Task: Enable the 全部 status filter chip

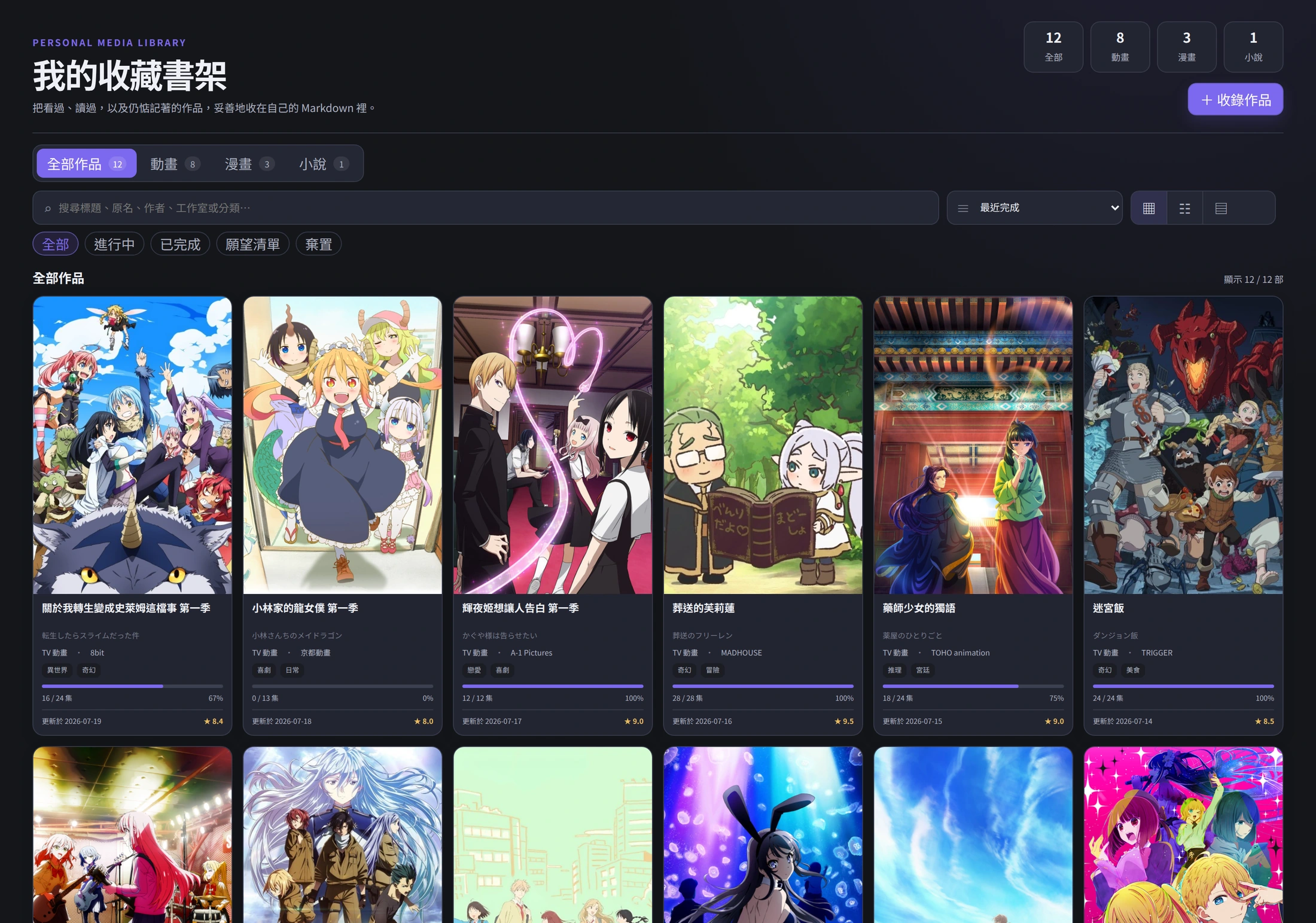Action: (x=56, y=244)
